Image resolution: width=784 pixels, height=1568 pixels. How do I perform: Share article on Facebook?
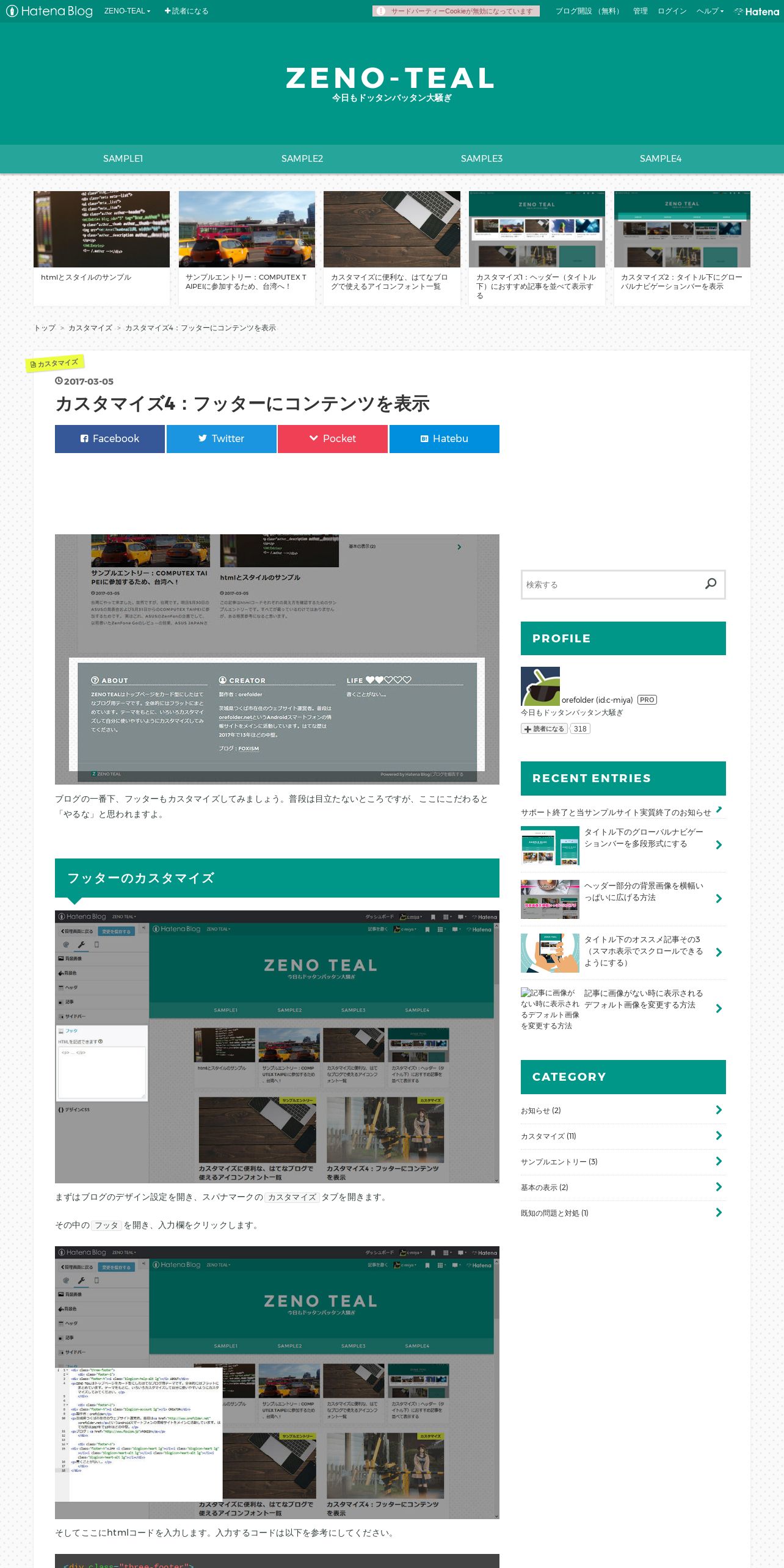(x=110, y=439)
